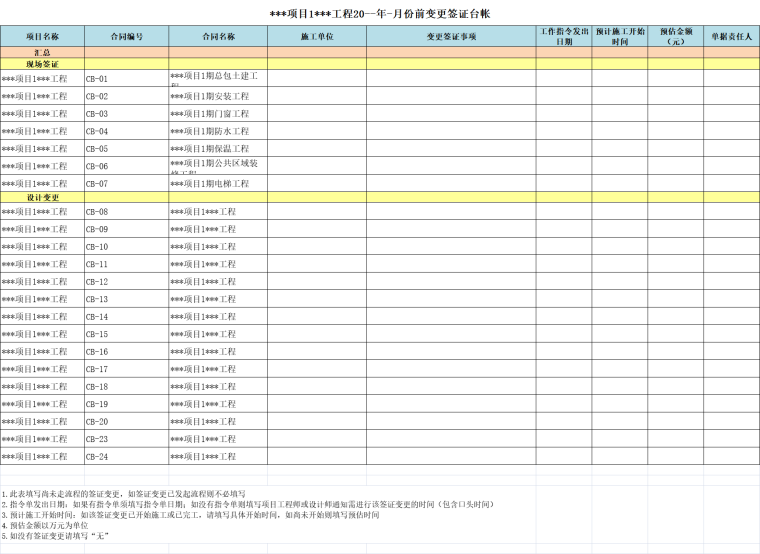Click empty 单据责任人 cell in CB-24 row
This screenshot has height=554, width=760.
coord(731,456)
